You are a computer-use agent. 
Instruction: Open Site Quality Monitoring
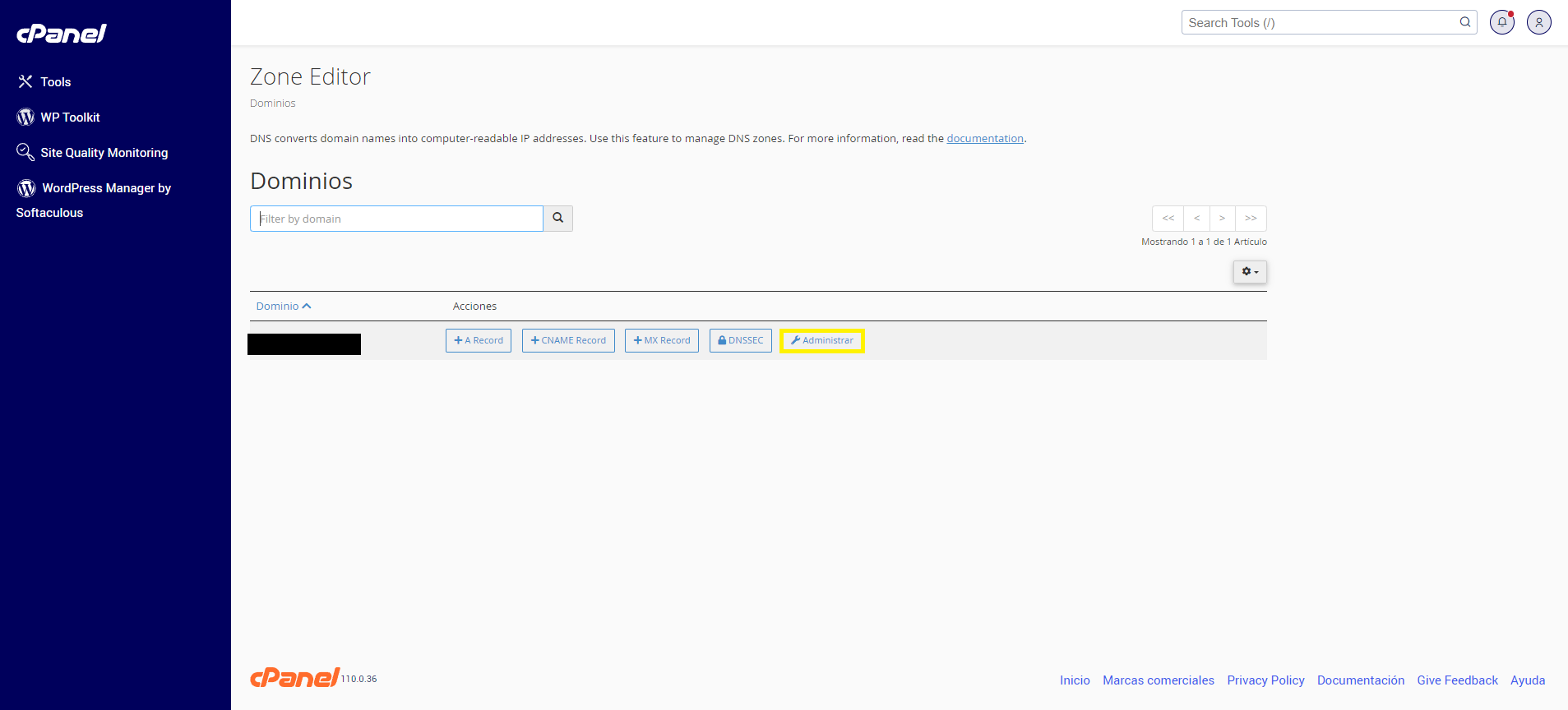point(104,153)
